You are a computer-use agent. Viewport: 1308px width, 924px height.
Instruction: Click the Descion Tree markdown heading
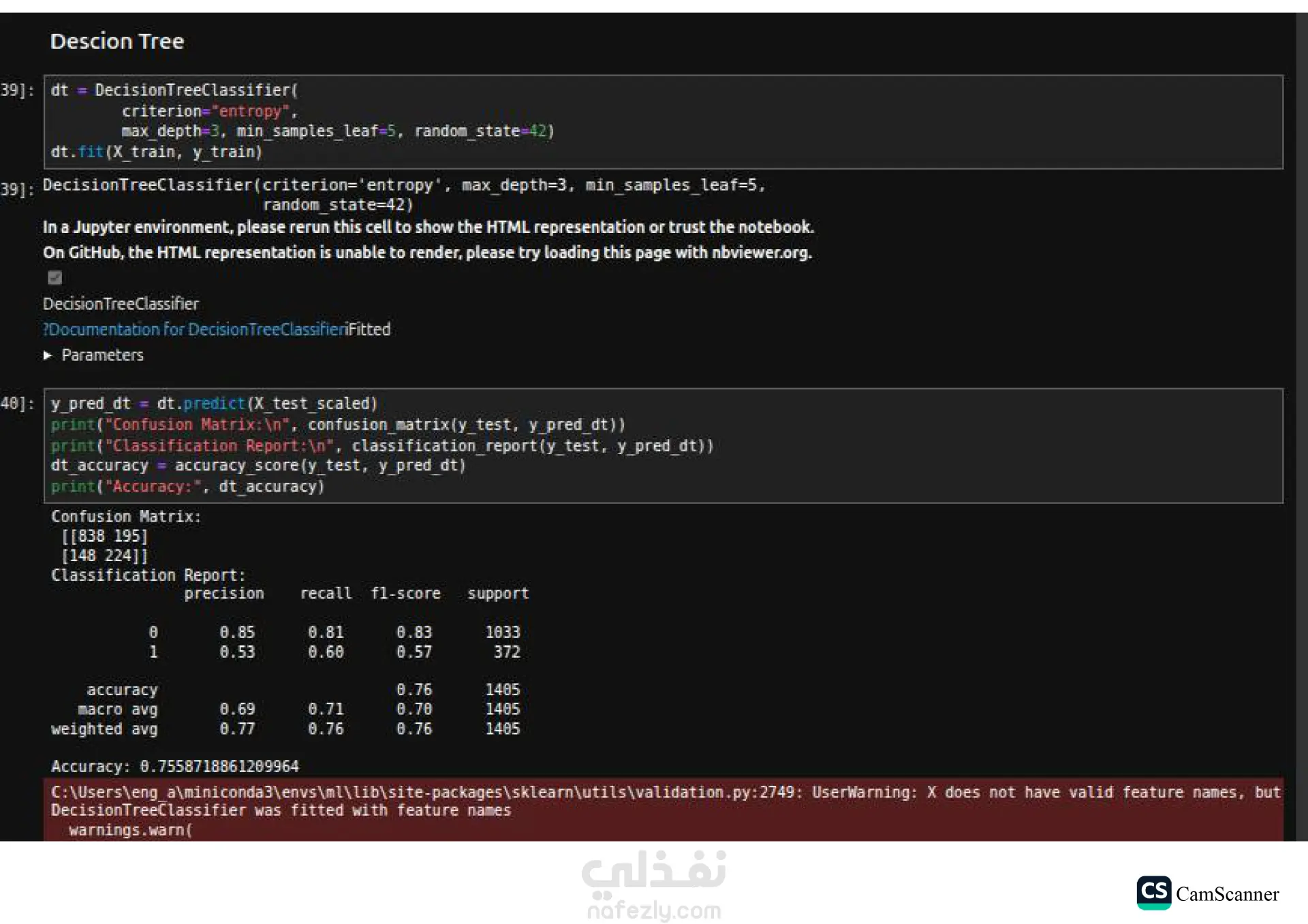(117, 42)
